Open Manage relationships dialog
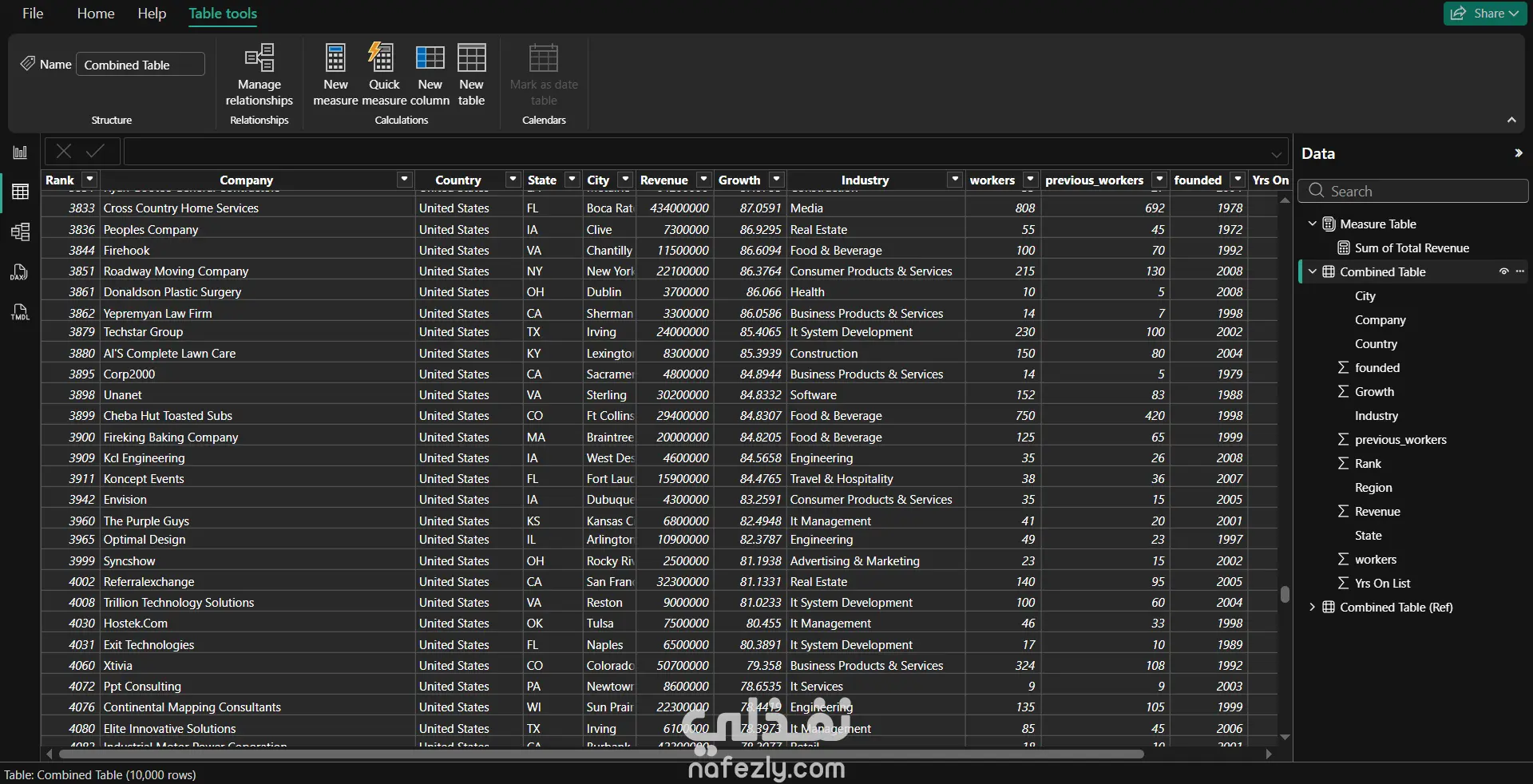This screenshot has height=784, width=1533. tap(259, 75)
